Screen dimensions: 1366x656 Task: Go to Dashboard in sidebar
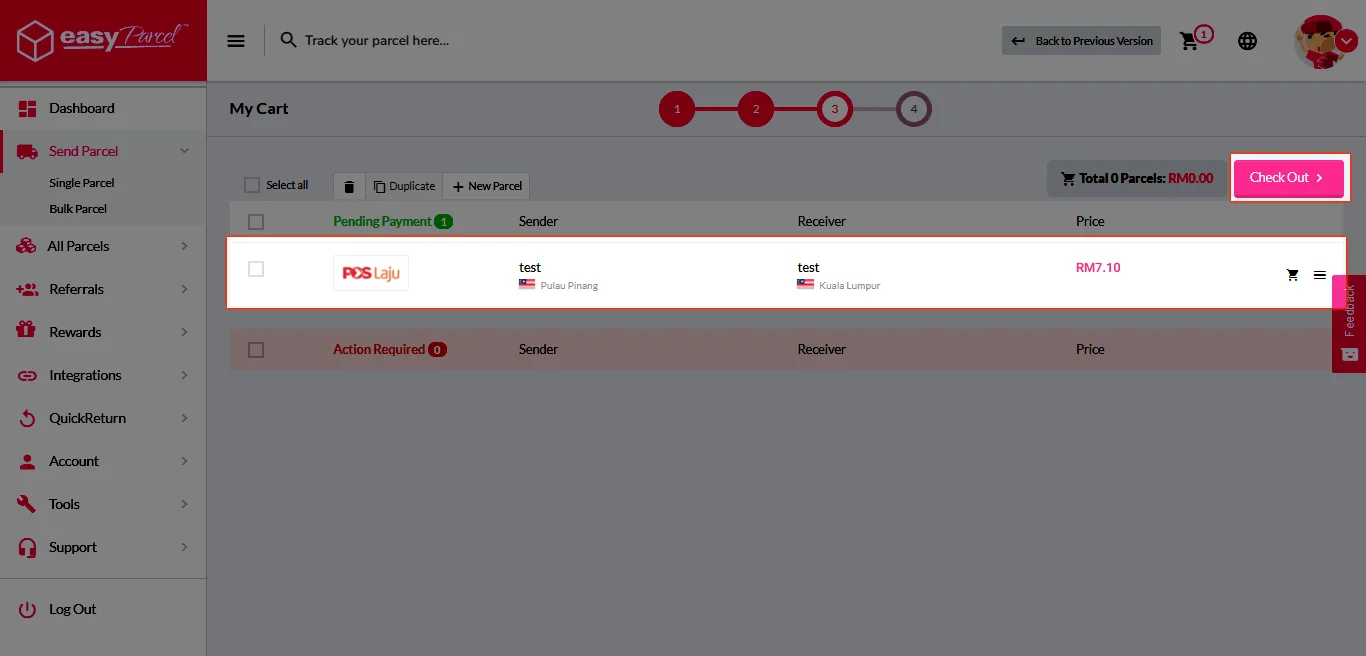coord(81,108)
